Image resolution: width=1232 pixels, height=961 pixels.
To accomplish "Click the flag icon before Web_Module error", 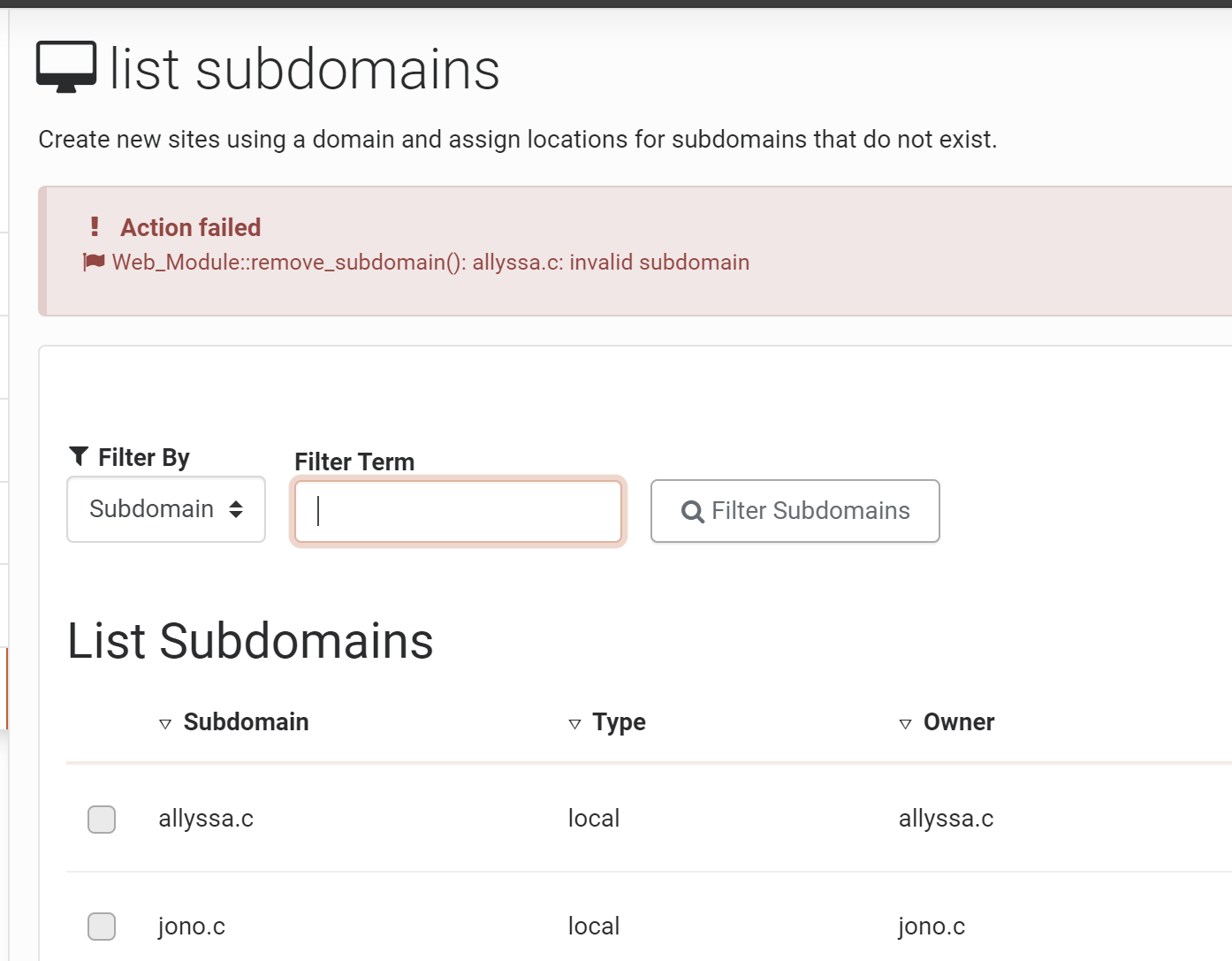I will click(x=94, y=262).
